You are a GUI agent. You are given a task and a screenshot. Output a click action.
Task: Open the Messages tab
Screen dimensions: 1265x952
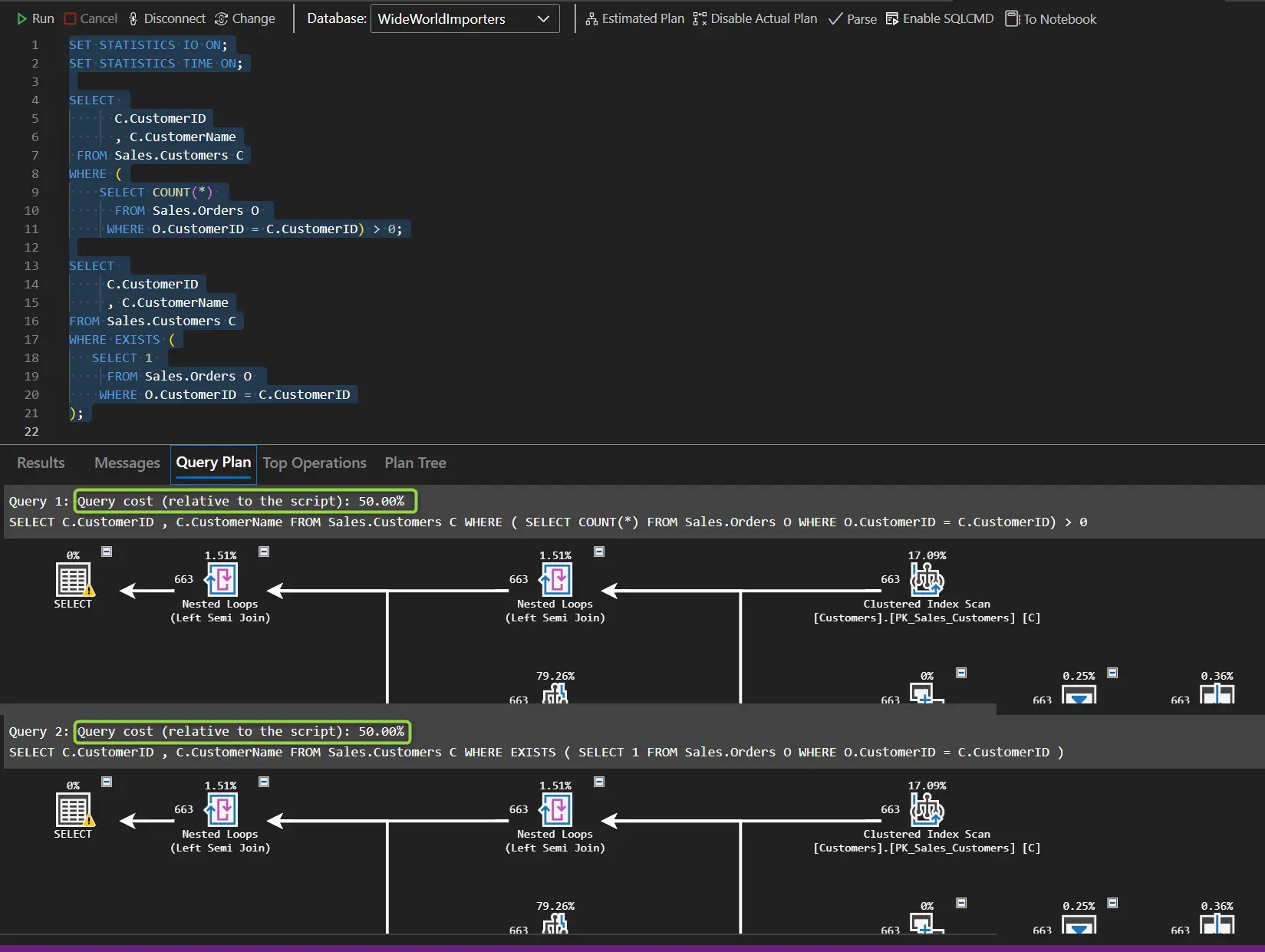tap(127, 463)
